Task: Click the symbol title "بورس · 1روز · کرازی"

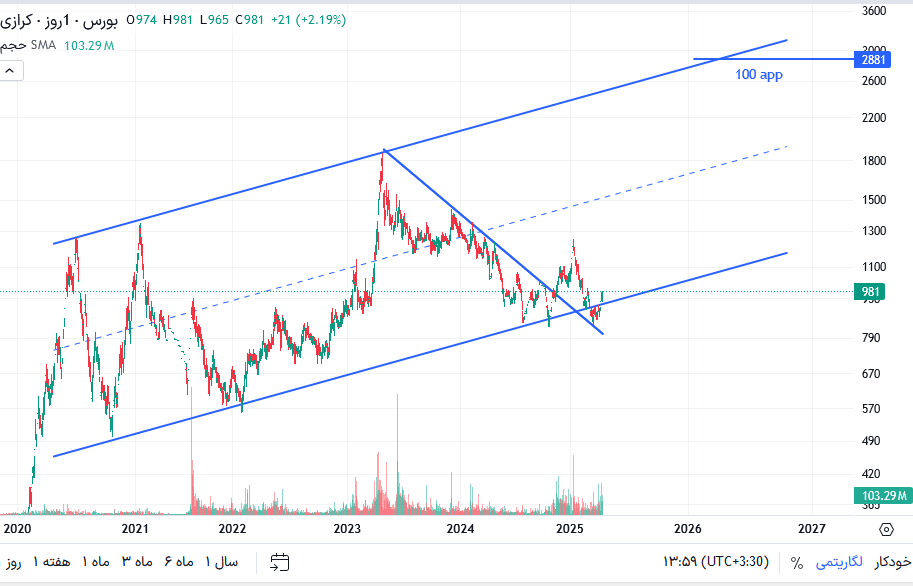Action: (x=59, y=20)
